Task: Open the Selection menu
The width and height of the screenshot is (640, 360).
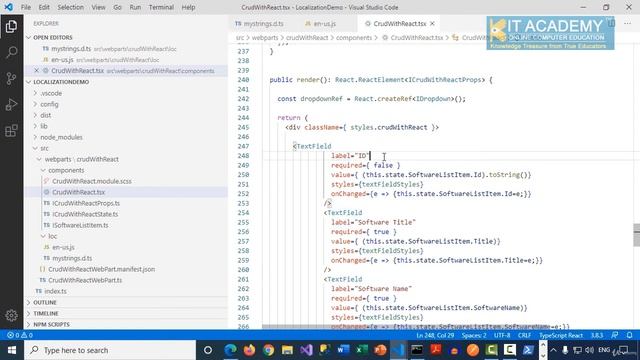Action: pyautogui.click(x=70, y=7)
